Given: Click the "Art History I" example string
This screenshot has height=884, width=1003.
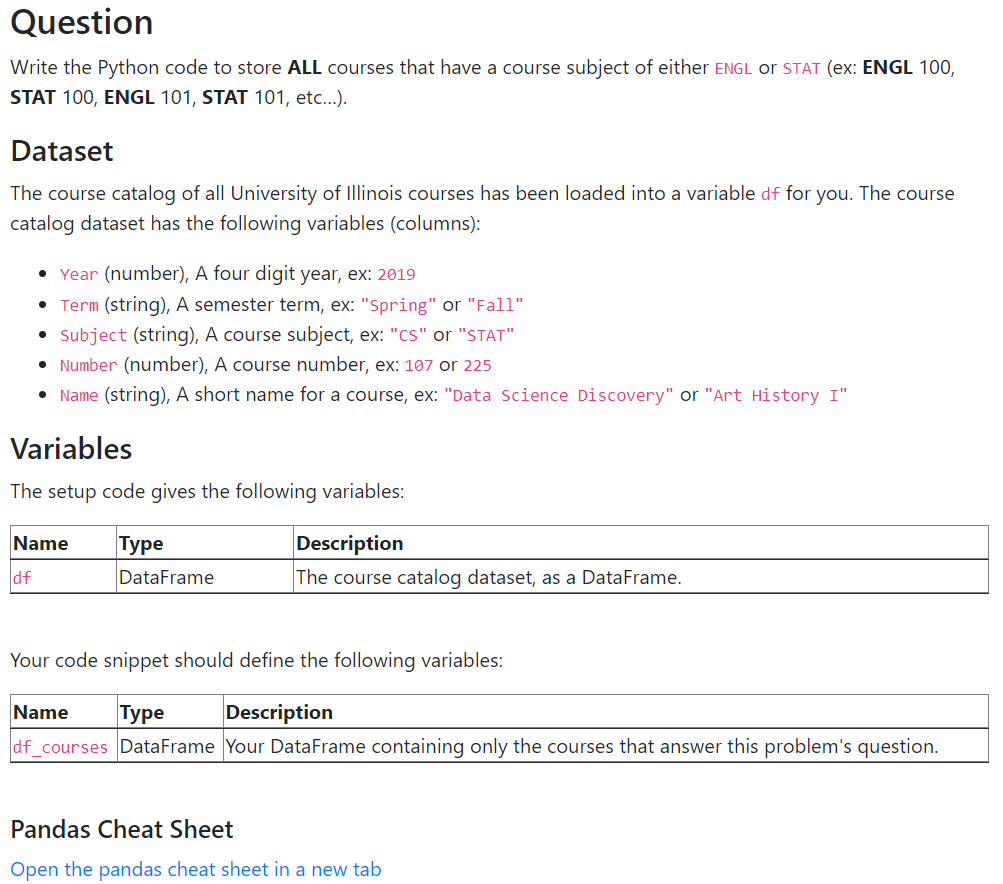Looking at the screenshot, I should pyautogui.click(x=776, y=395).
